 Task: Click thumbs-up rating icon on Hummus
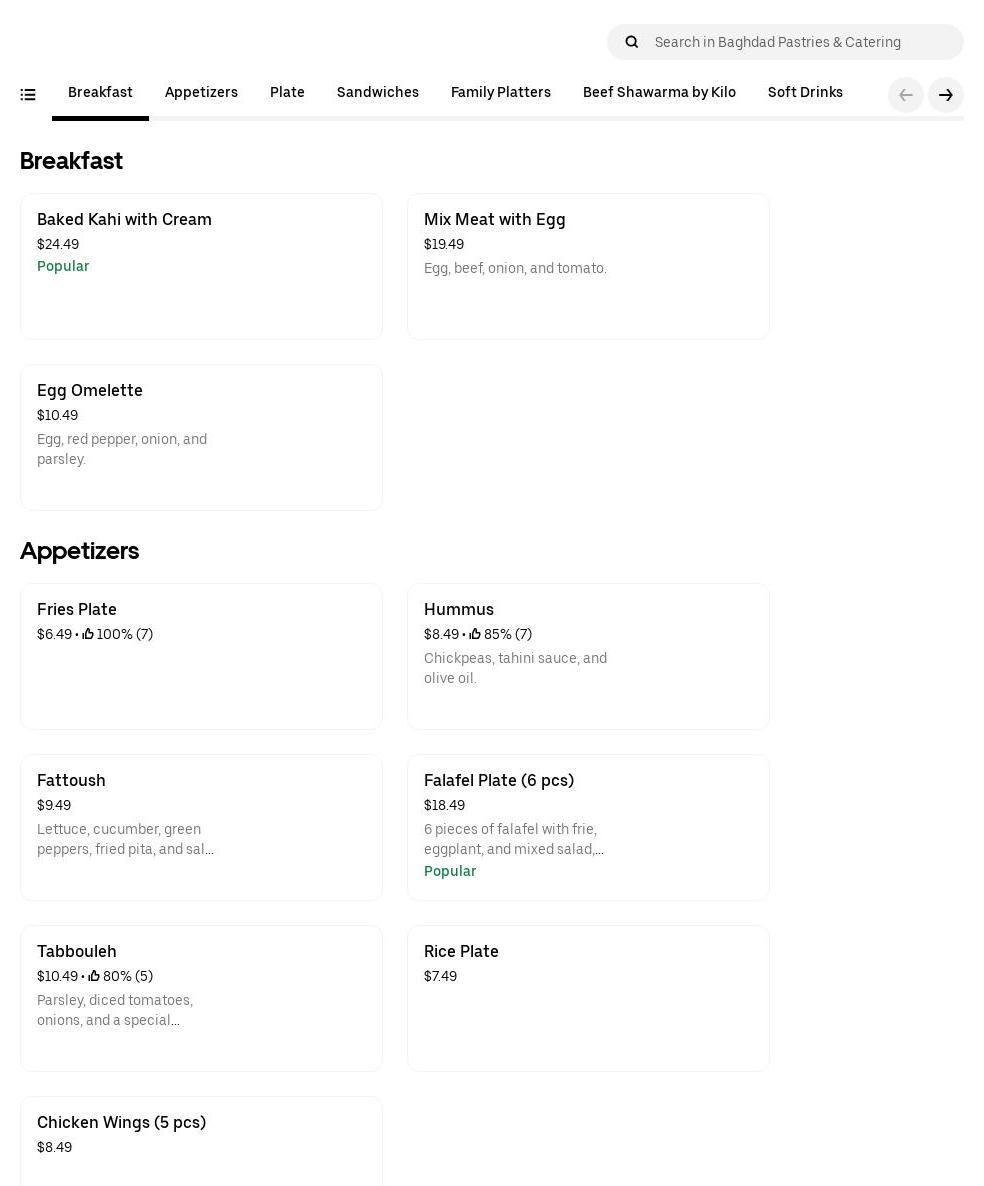coord(475,634)
